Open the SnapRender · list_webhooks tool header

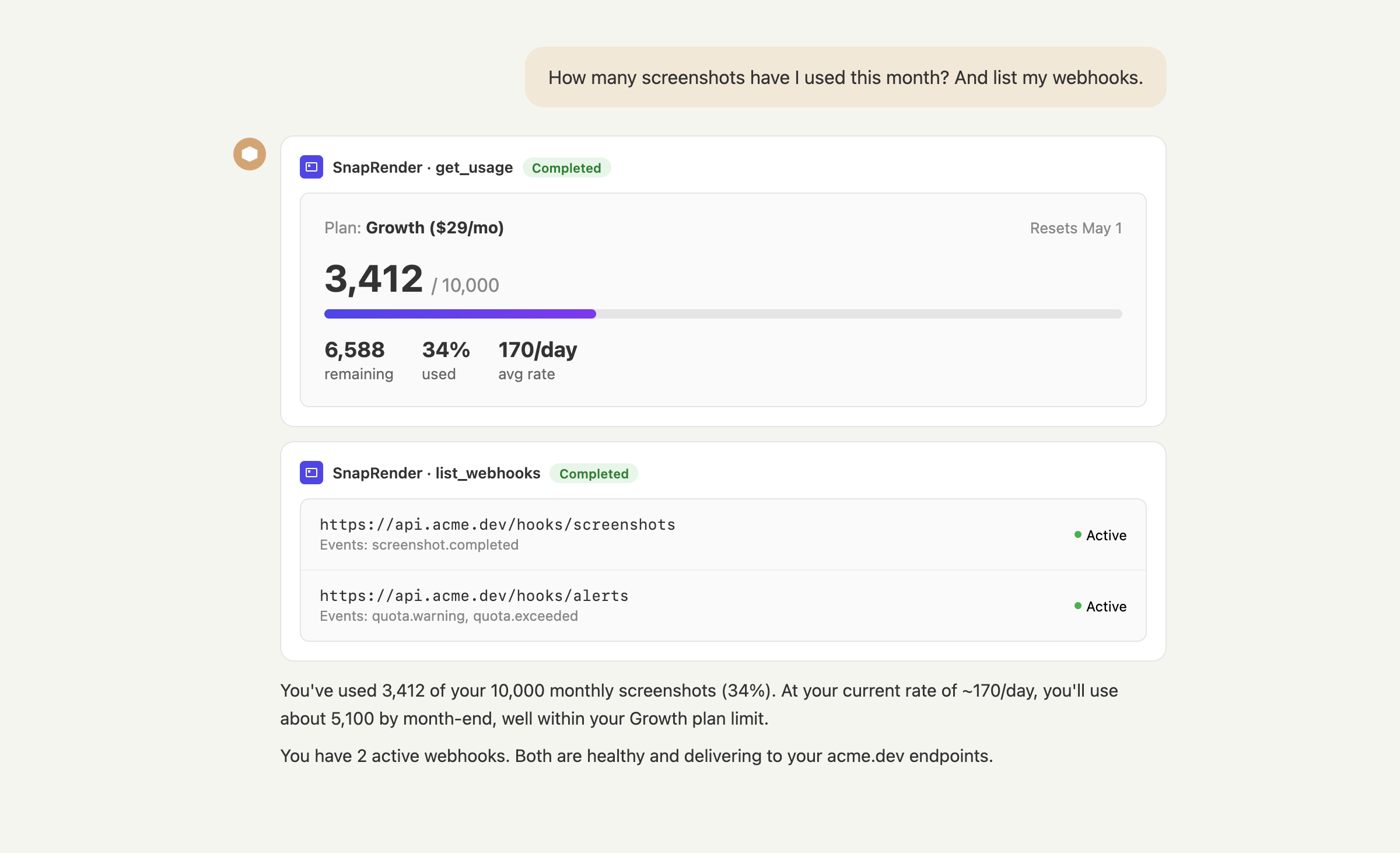tap(436, 473)
